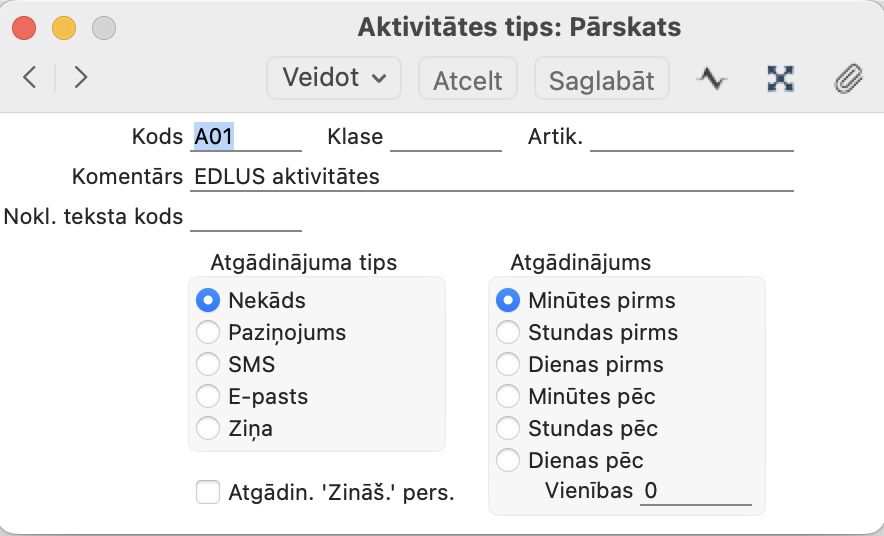The image size is (884, 536).
Task: Click into the Artik. field
Action: (691, 137)
